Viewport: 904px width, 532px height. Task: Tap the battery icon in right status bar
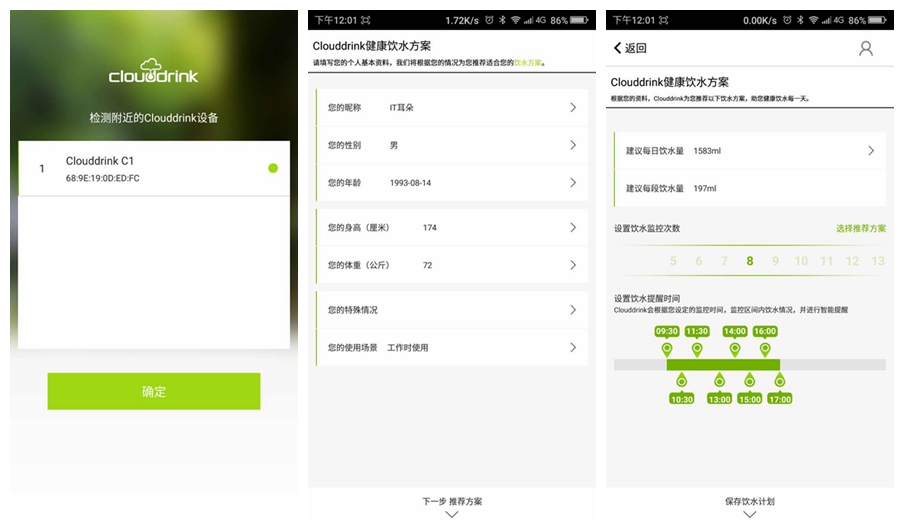877,20
